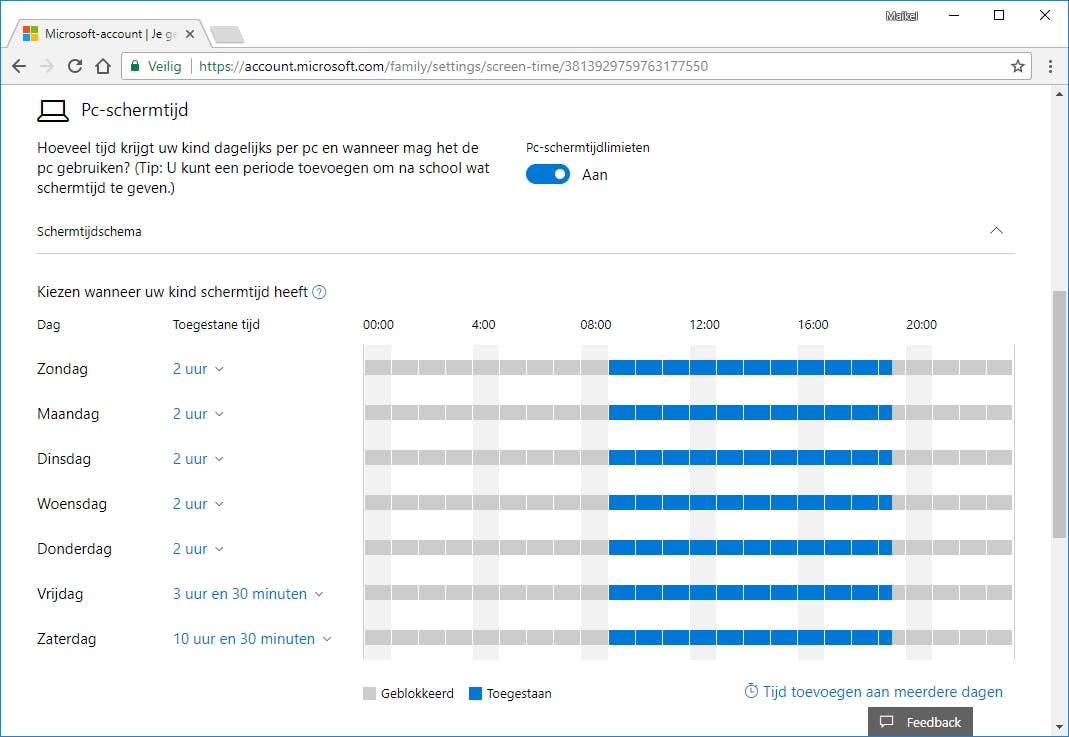Screen dimensions: 1069x737
Task: Click the address bar URL
Action: click(x=453, y=66)
